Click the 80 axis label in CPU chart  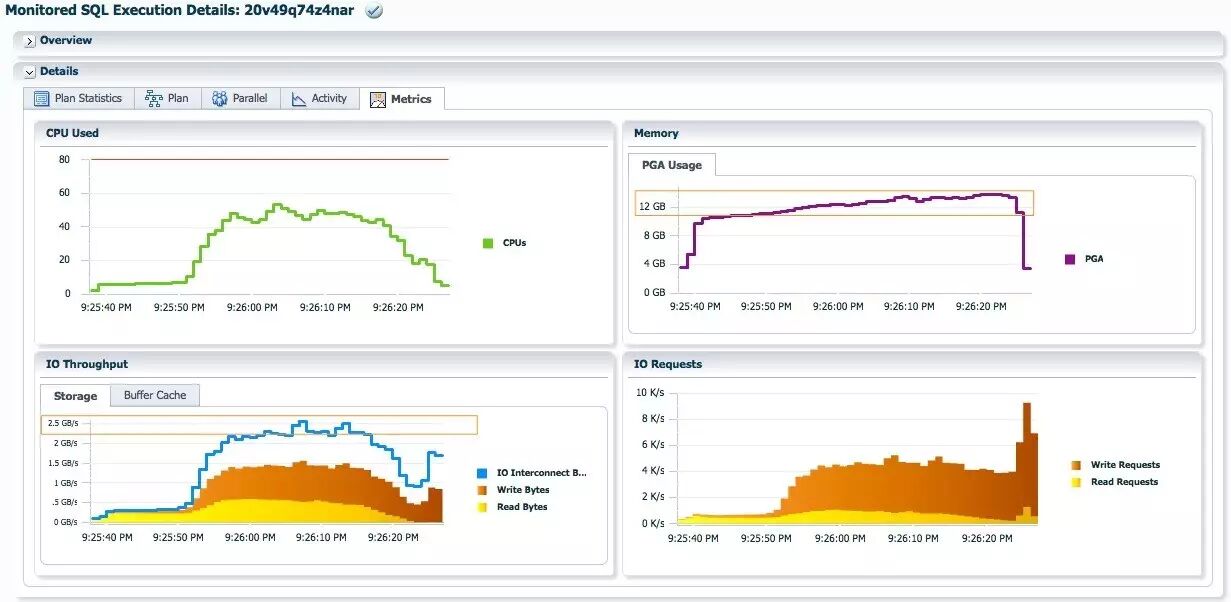click(64, 160)
